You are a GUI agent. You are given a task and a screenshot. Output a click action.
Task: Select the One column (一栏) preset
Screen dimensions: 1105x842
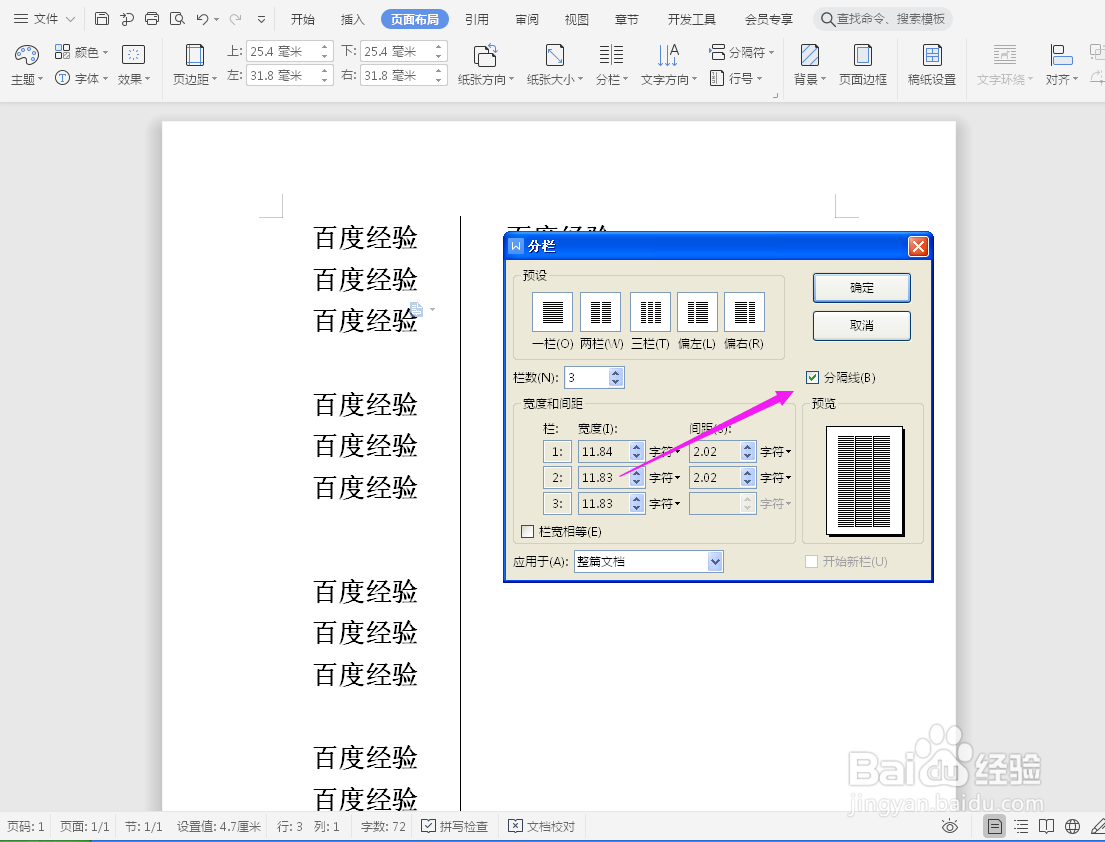[552, 312]
